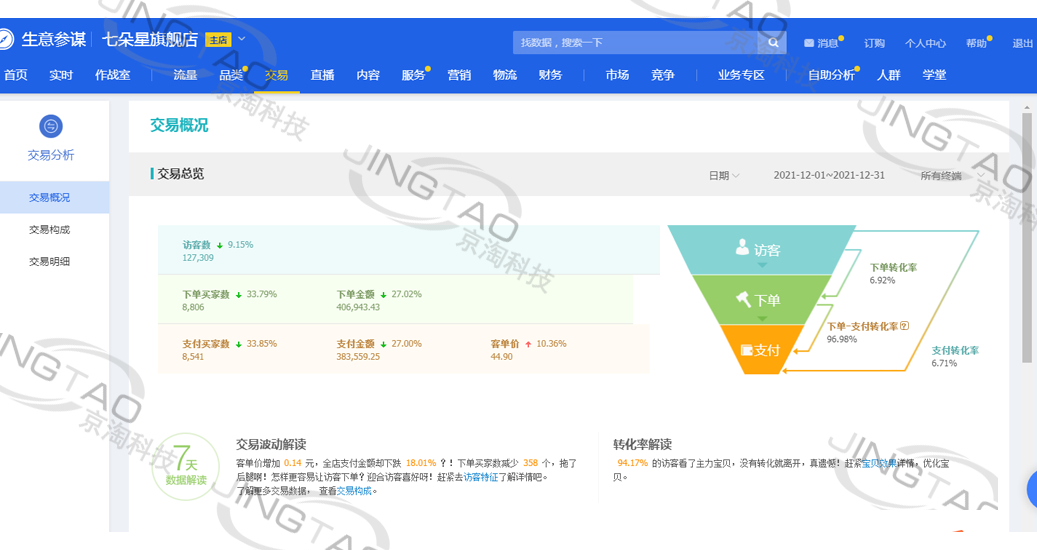Click the 下单 gavel icon in funnel
This screenshot has height=550, width=1037.
tap(743, 299)
